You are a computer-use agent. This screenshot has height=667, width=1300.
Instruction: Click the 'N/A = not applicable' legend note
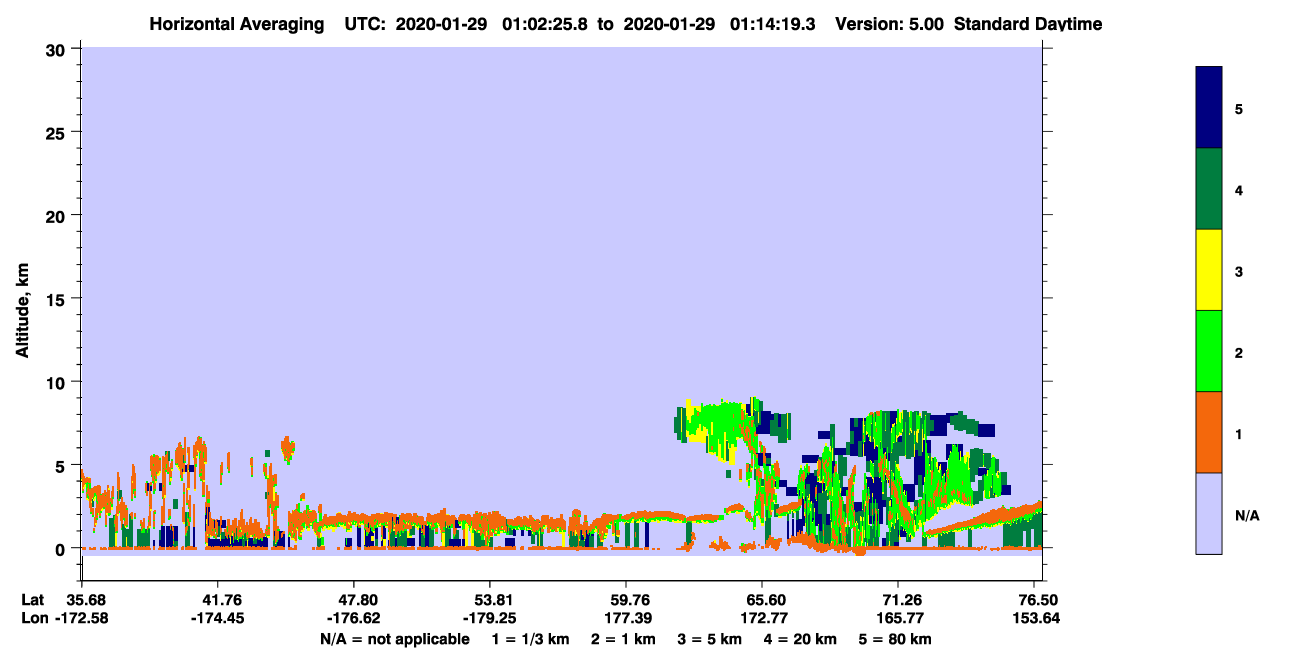point(395,639)
